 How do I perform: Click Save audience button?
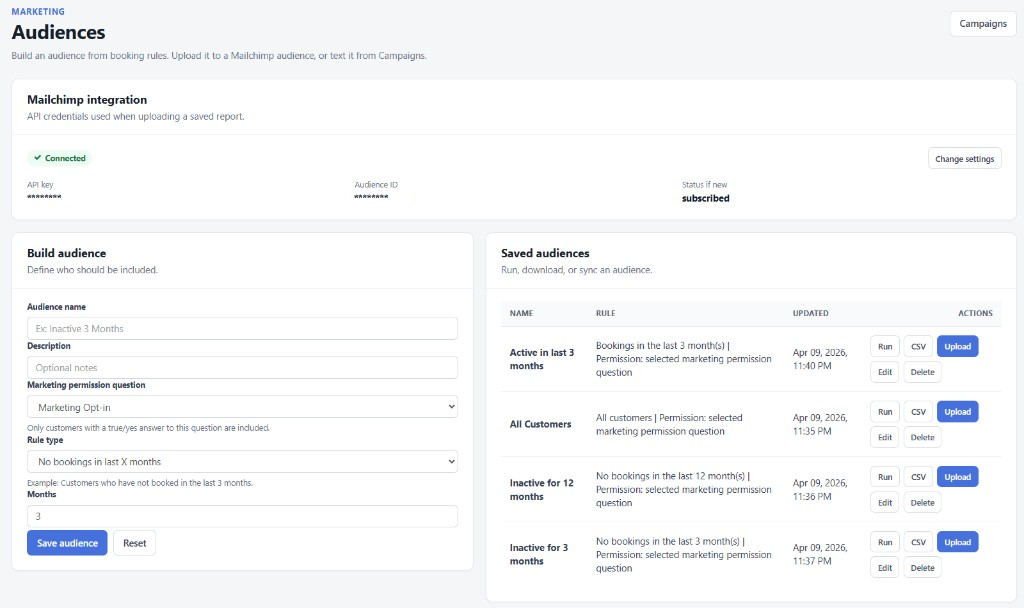pos(67,543)
